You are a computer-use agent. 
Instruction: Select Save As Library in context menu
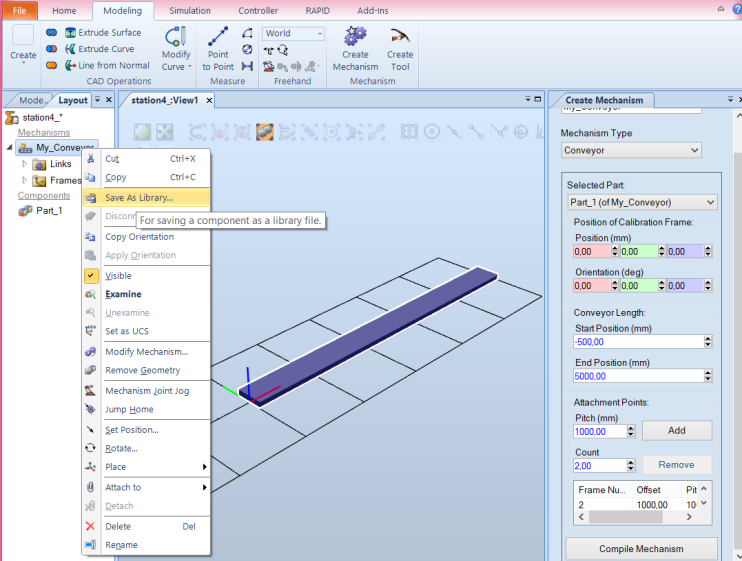(x=146, y=198)
